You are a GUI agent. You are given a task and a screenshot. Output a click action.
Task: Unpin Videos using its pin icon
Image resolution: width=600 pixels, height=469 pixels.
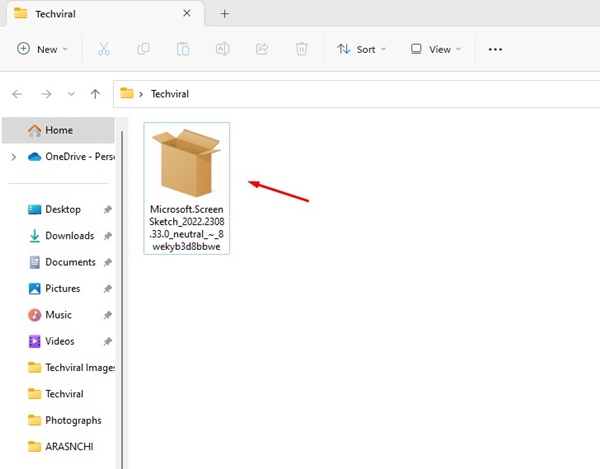click(x=108, y=342)
